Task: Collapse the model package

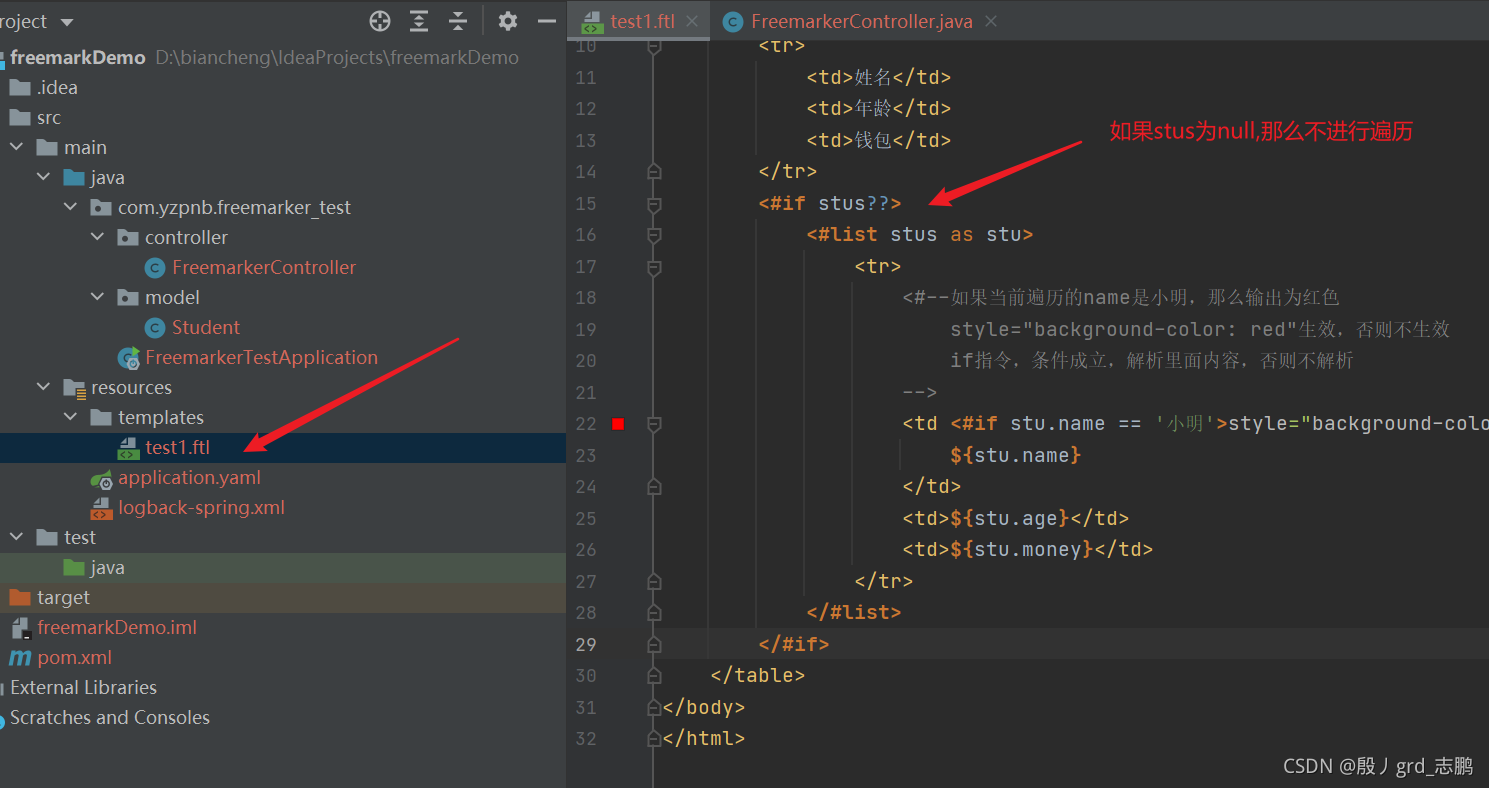Action: pyautogui.click(x=98, y=297)
